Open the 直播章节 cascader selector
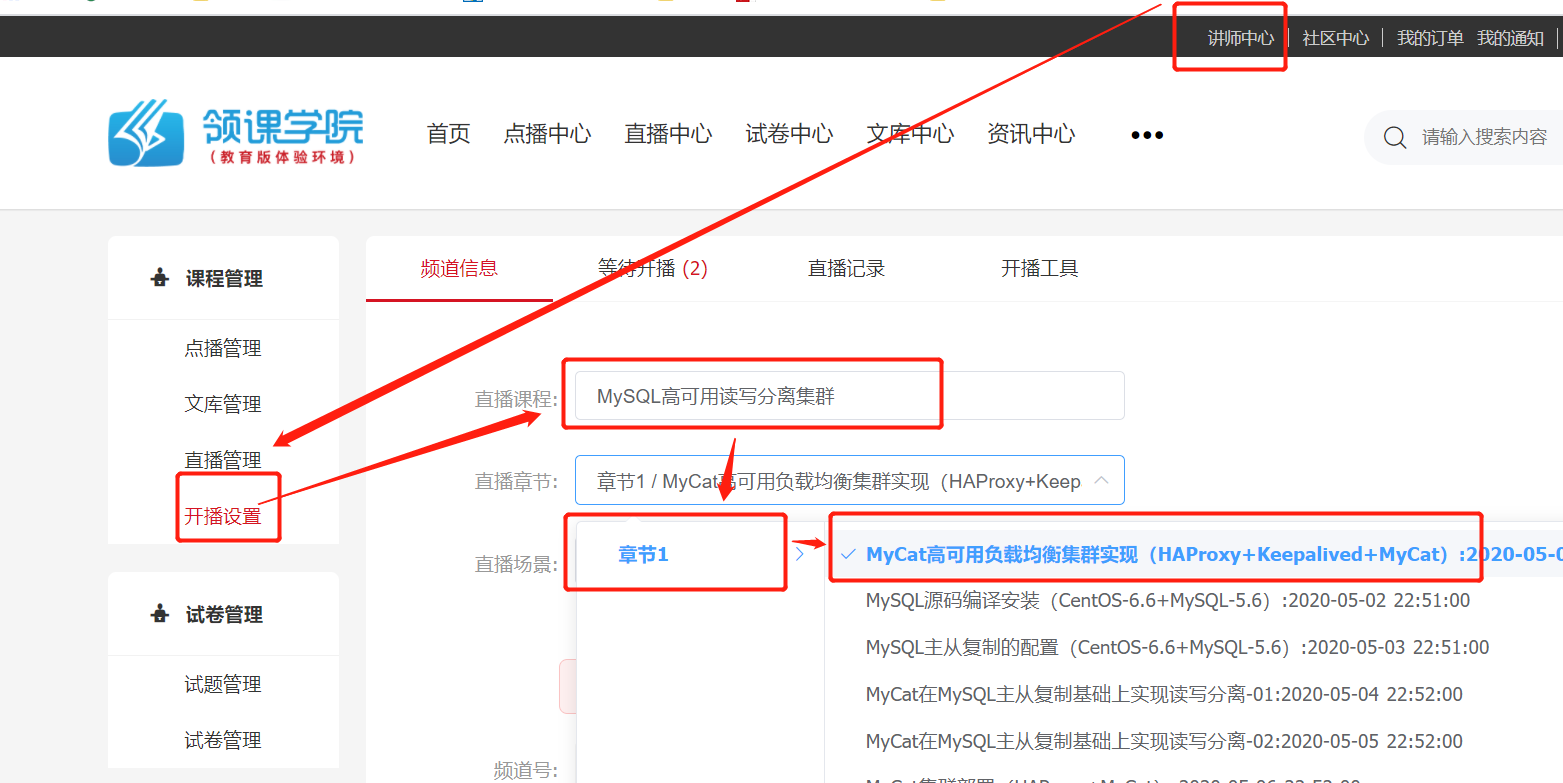The image size is (1563, 783). (849, 480)
